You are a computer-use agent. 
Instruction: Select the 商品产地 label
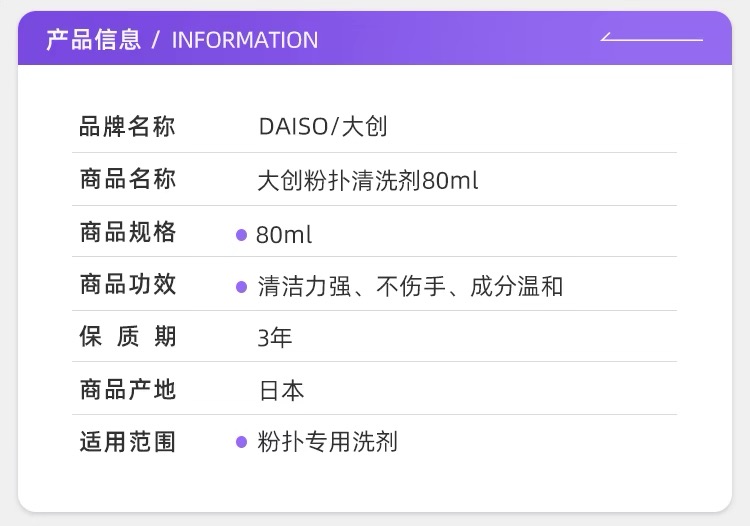pos(127,389)
